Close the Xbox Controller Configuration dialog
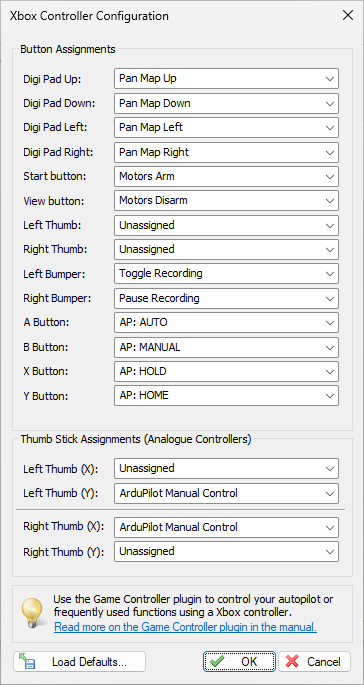 tap(347, 16)
